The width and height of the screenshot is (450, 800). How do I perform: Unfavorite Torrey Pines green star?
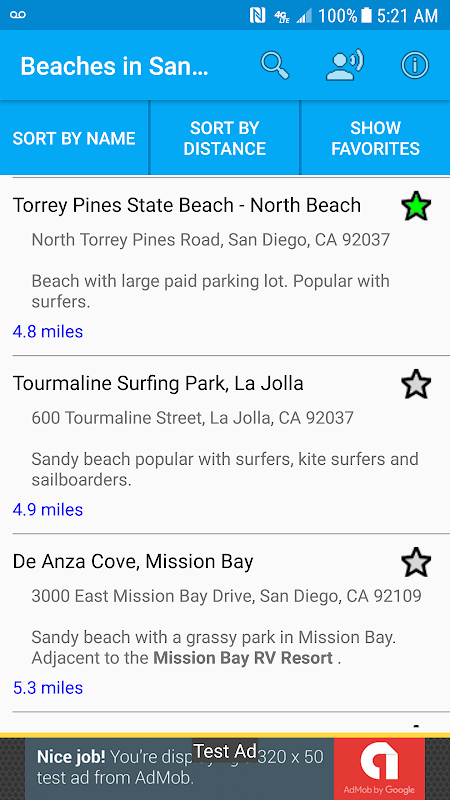416,206
